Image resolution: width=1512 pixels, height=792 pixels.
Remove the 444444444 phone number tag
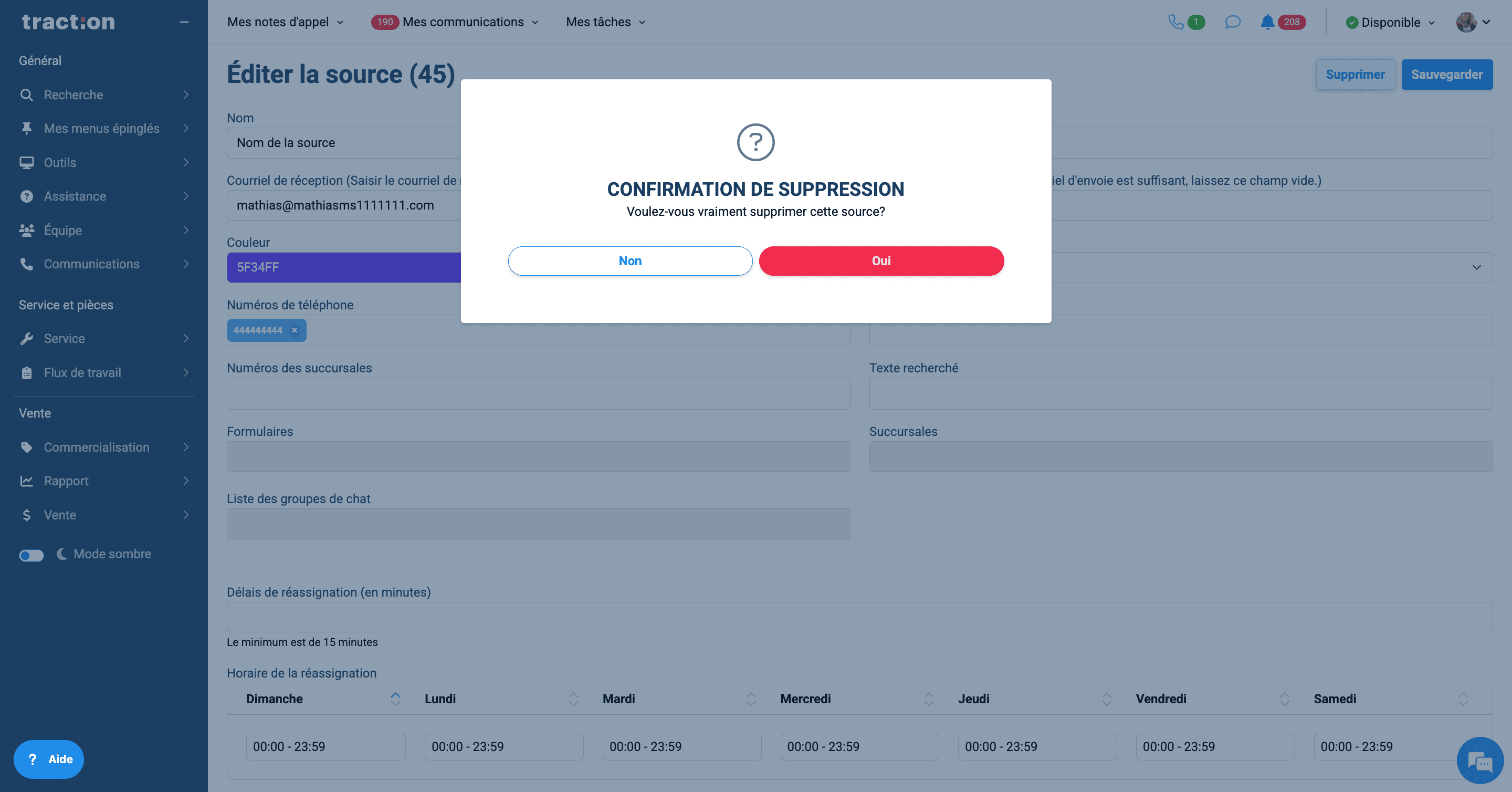[x=295, y=330]
